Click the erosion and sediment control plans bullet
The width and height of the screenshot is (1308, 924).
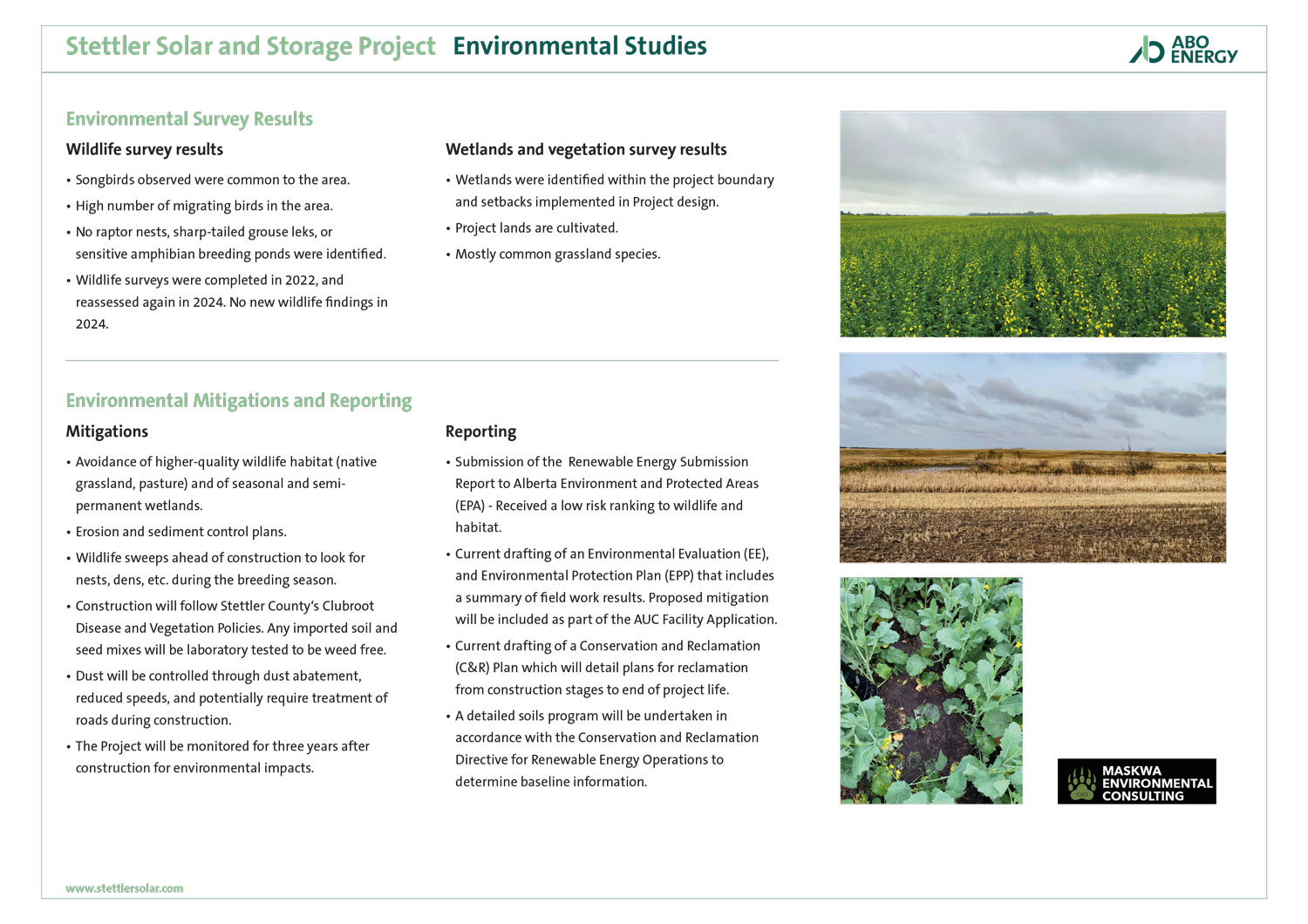[181, 532]
